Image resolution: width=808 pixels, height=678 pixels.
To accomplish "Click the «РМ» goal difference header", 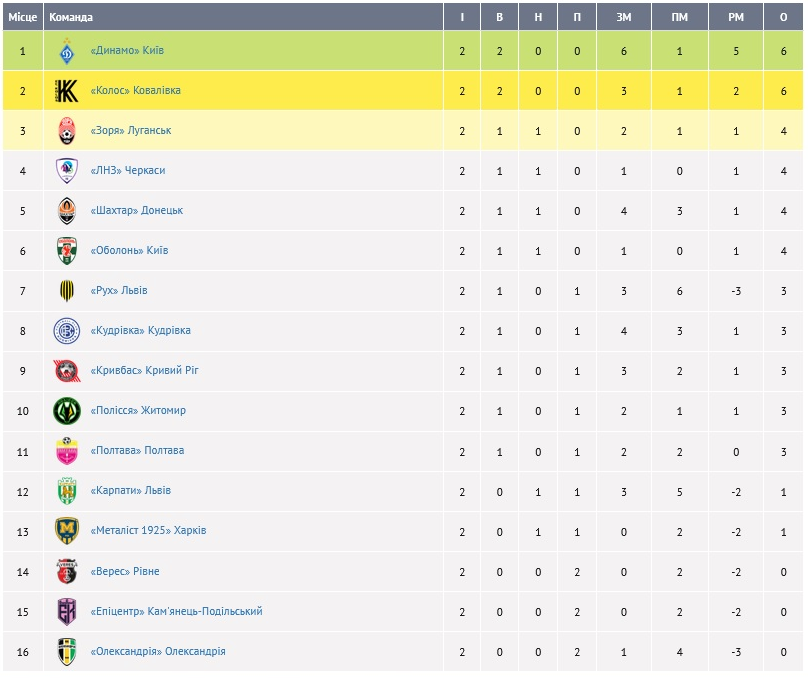I will pos(736,17).
